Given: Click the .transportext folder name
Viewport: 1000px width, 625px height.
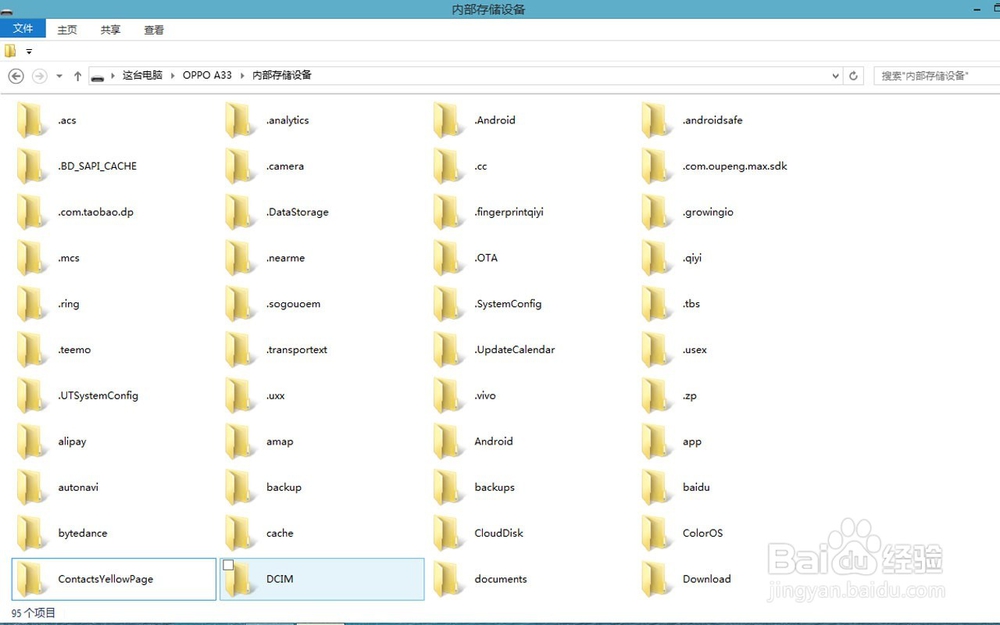Looking at the screenshot, I should tap(297, 350).
